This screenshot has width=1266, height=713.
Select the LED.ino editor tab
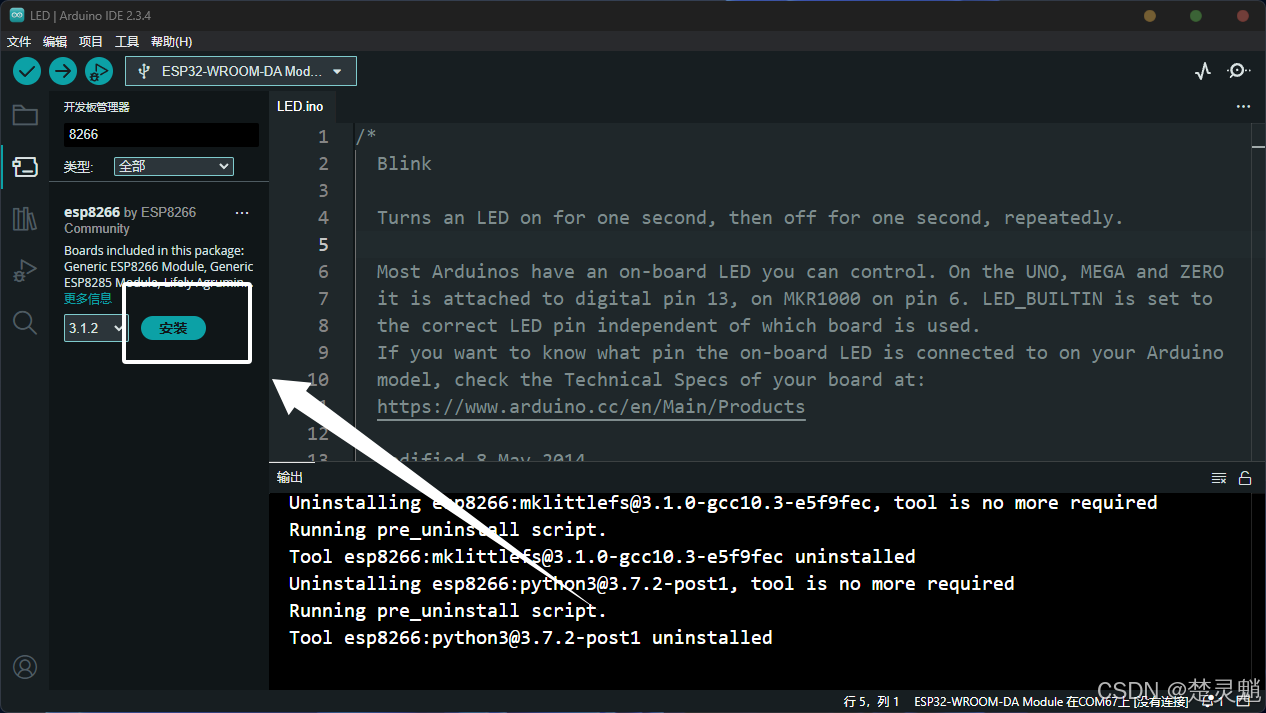coord(300,106)
